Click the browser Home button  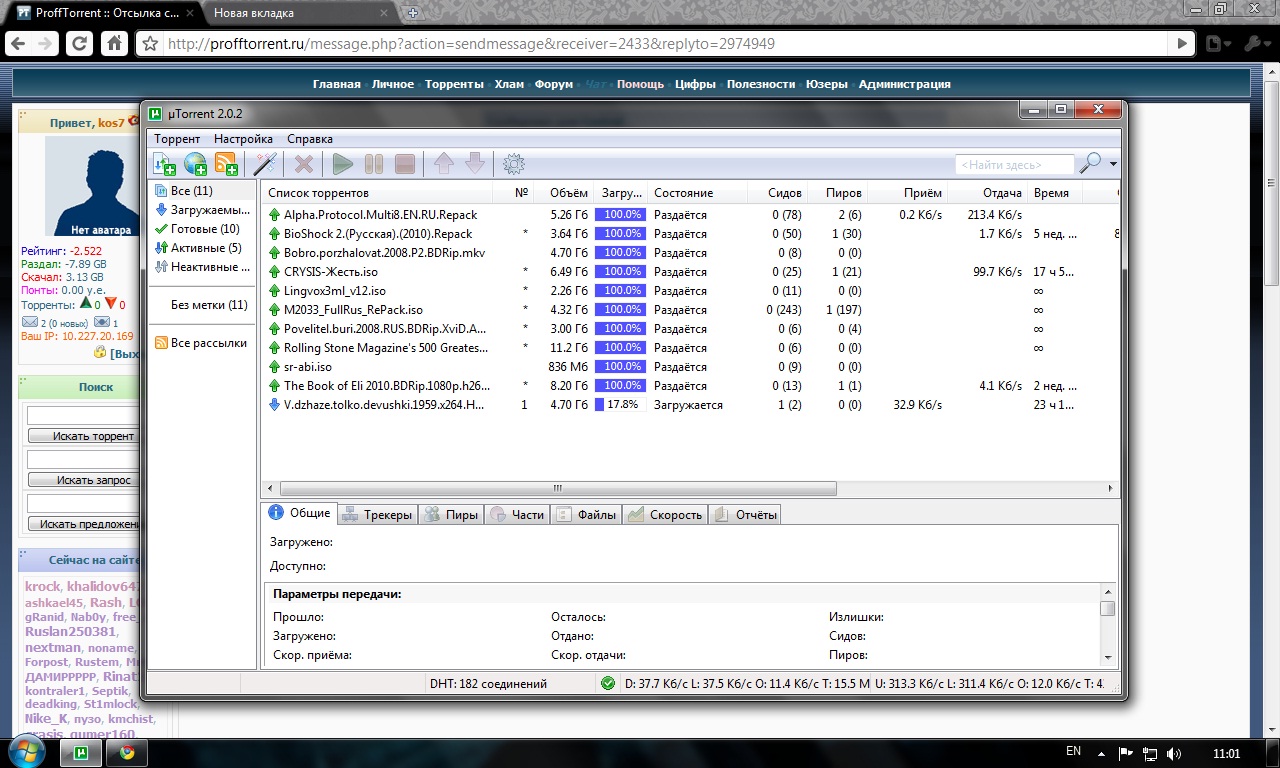115,44
